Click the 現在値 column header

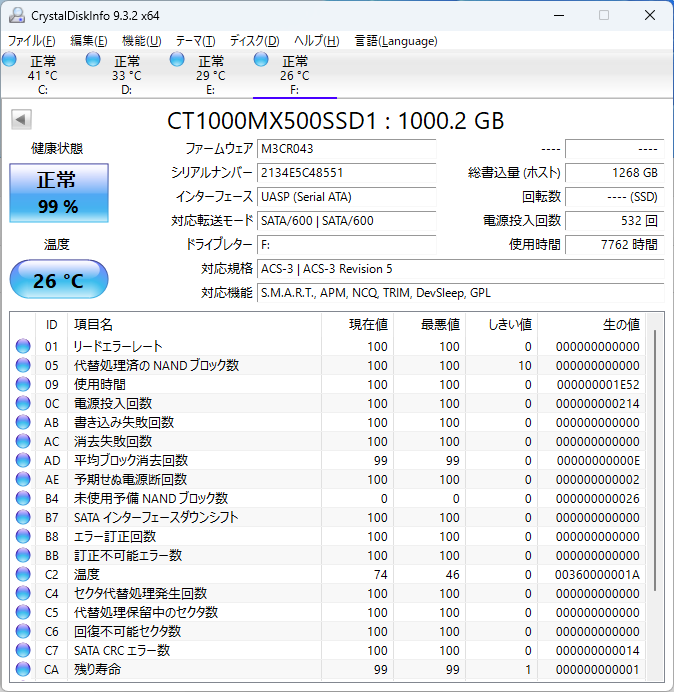point(358,325)
